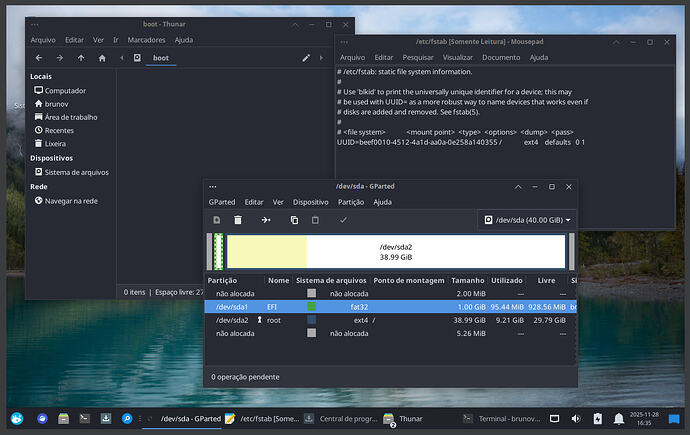Open the /dev/sda device selector dropdown

(x=526, y=220)
